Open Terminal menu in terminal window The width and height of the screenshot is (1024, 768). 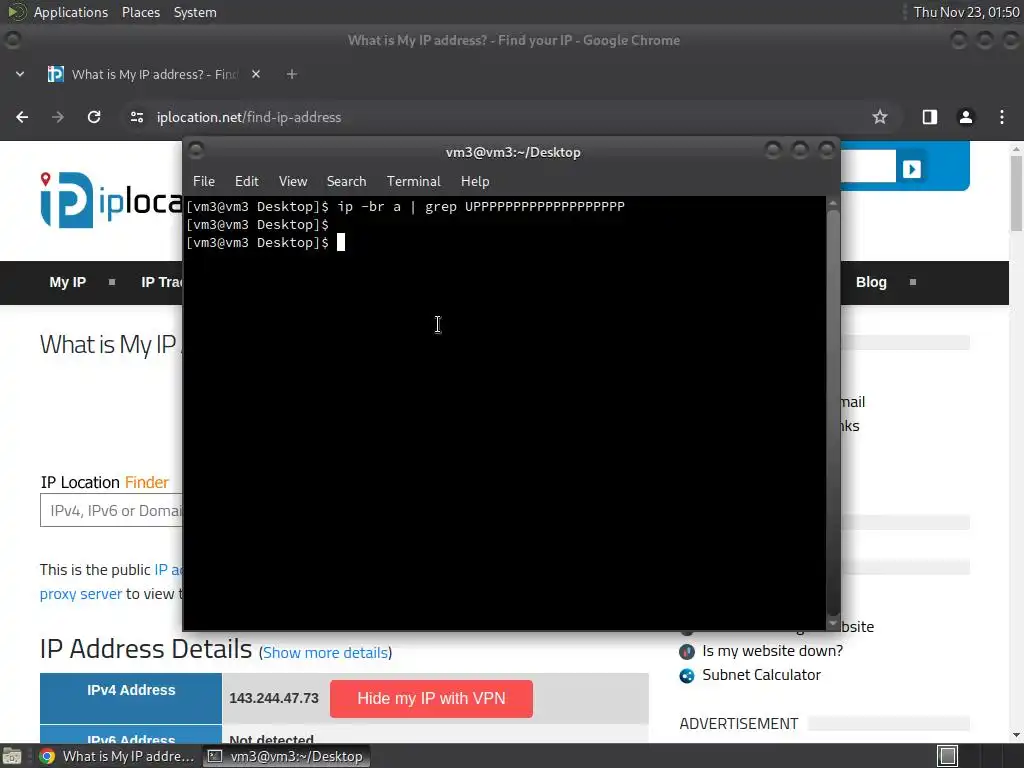coord(413,182)
